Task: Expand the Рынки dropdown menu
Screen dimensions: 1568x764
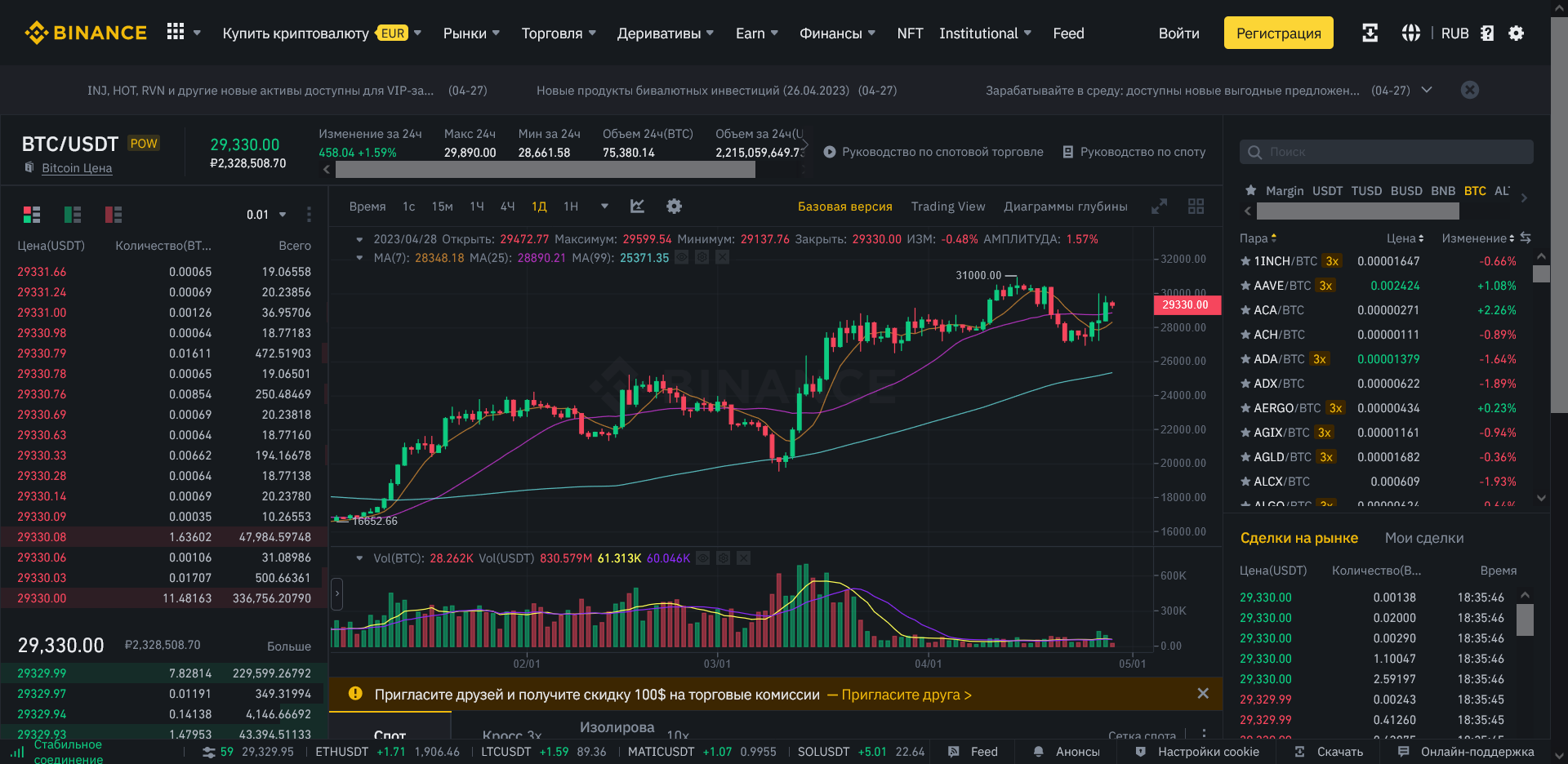Action: pos(471,33)
